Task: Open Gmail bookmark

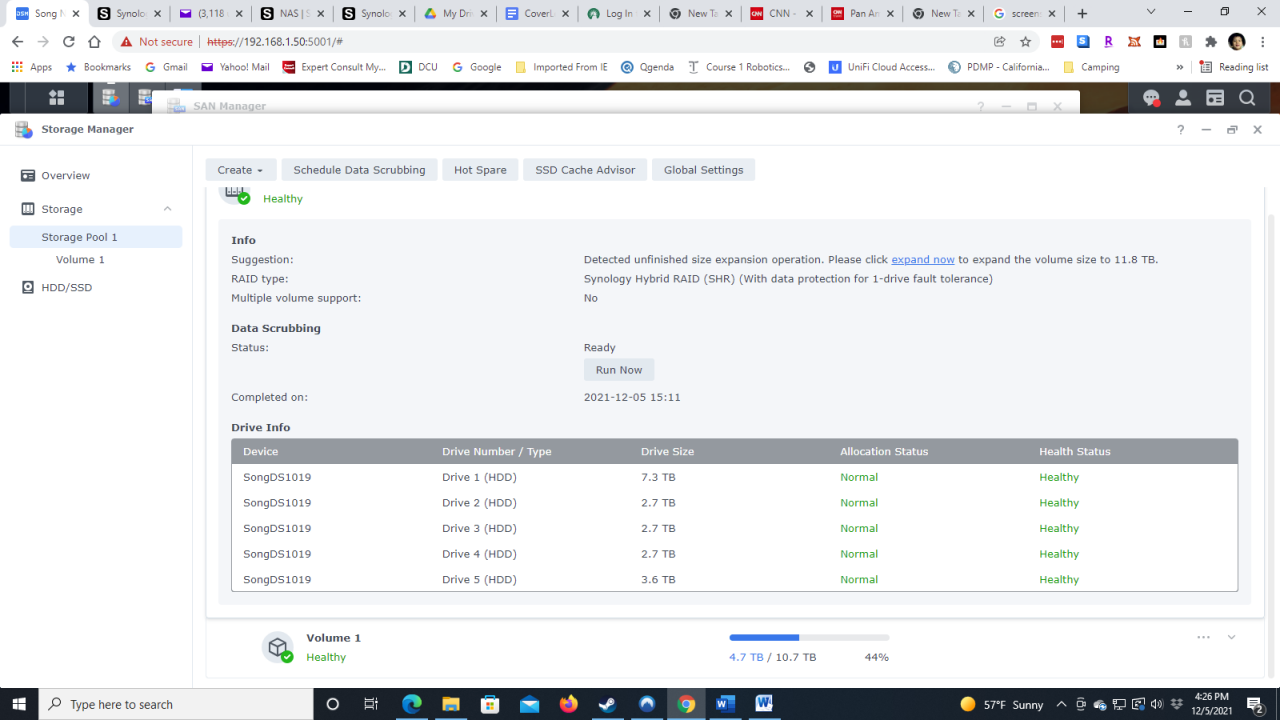Action: 166,67
